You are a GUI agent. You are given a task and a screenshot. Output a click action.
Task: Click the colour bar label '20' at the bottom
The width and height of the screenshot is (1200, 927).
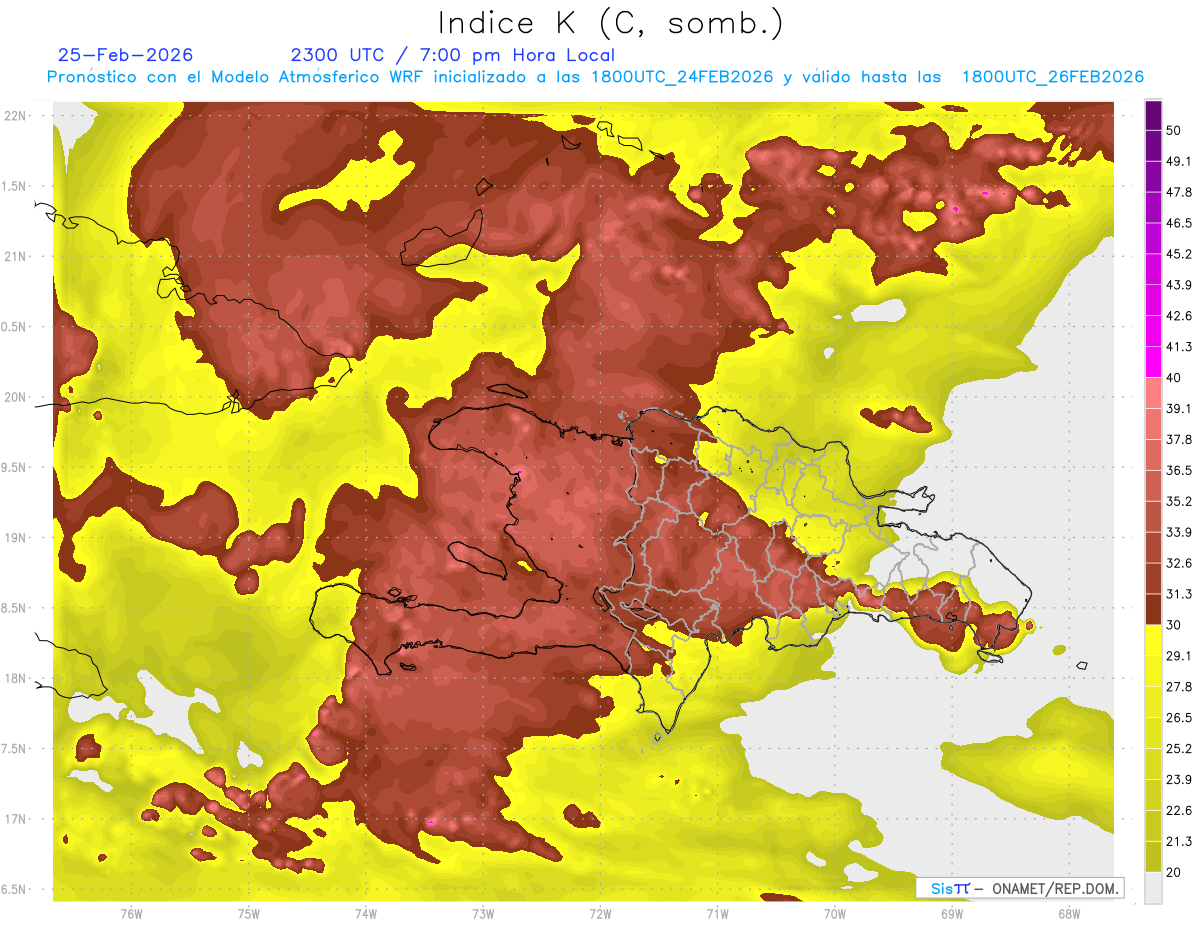[1174, 873]
